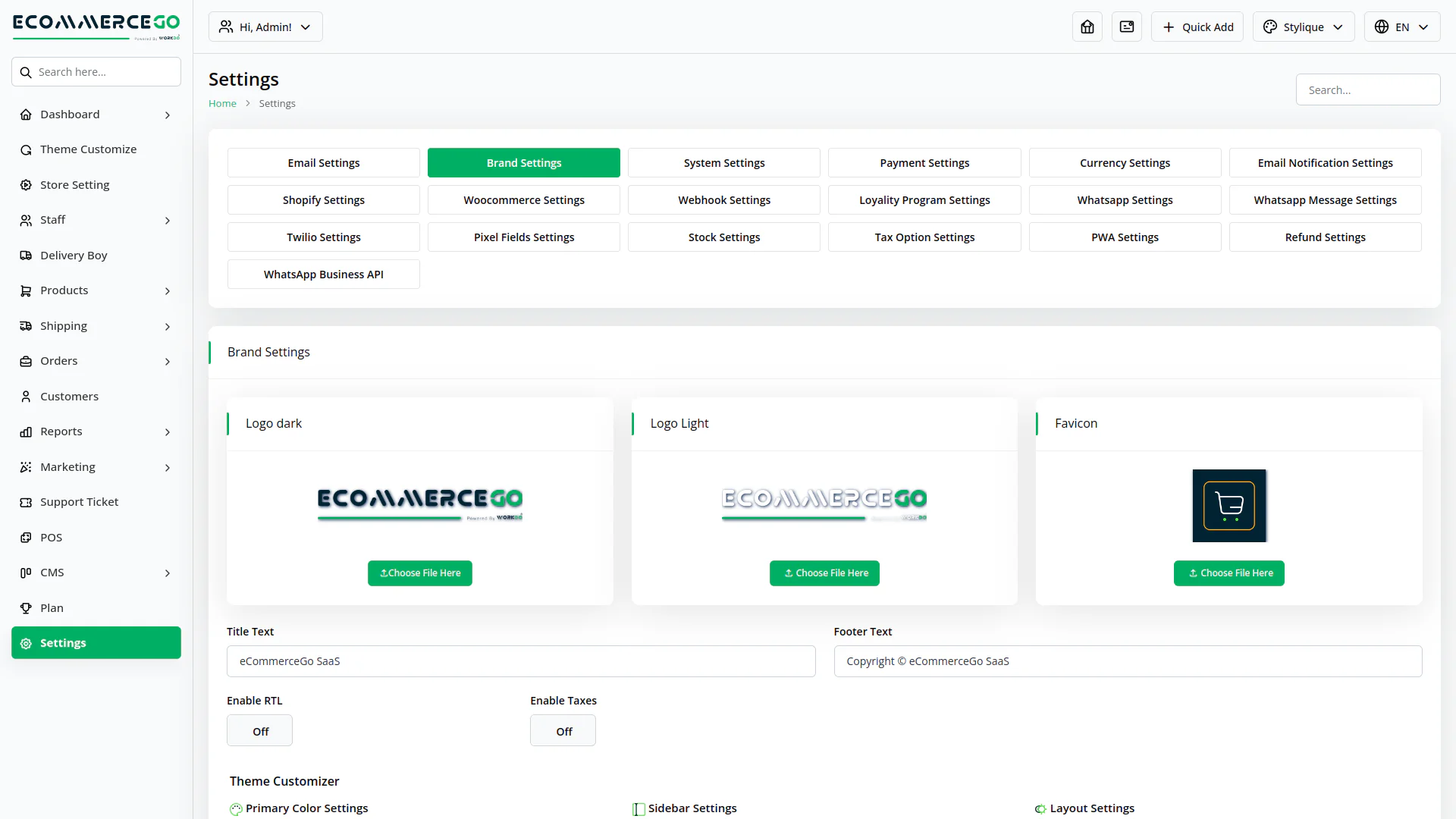
Task: Open the EN language dropdown
Action: [1401, 27]
